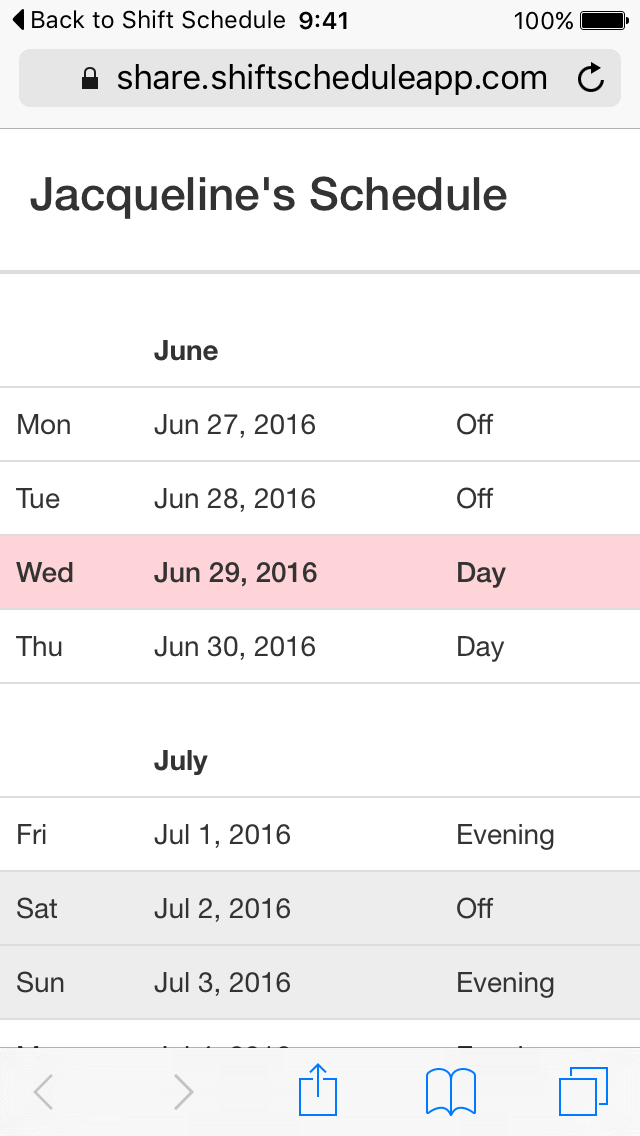Select the Tue Jun 28 Off row
The image size is (640, 1136).
[x=320, y=498]
